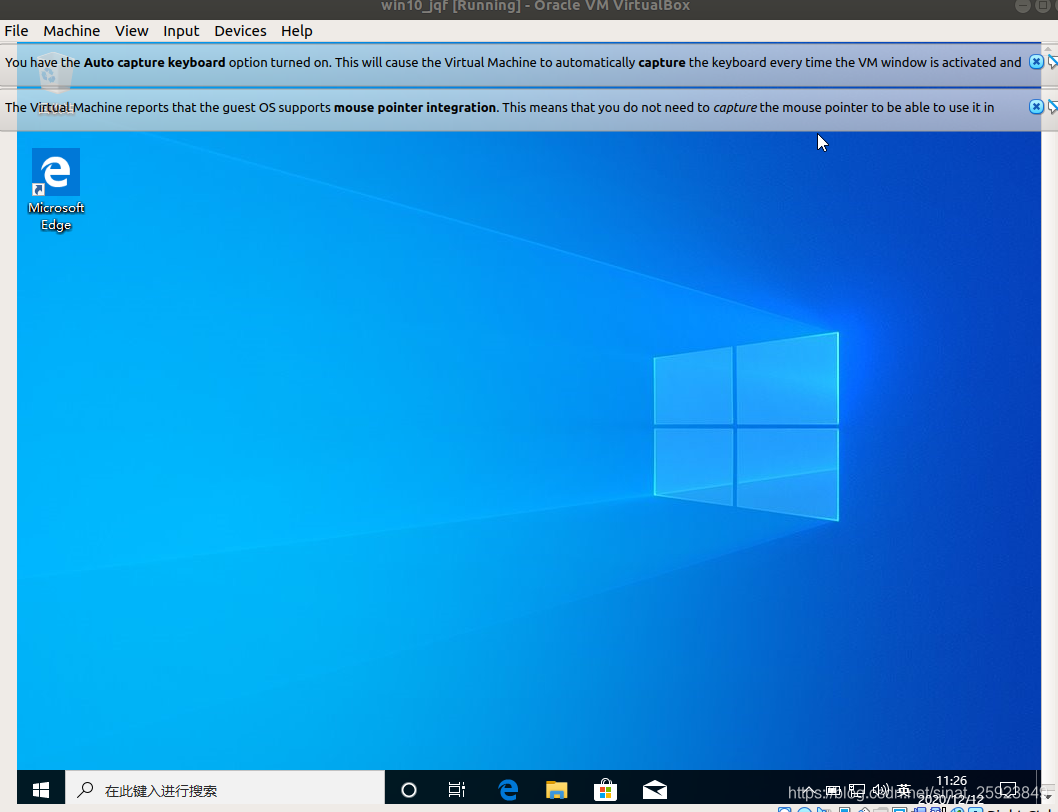Open Microsoft Store from the taskbar

pos(605,790)
